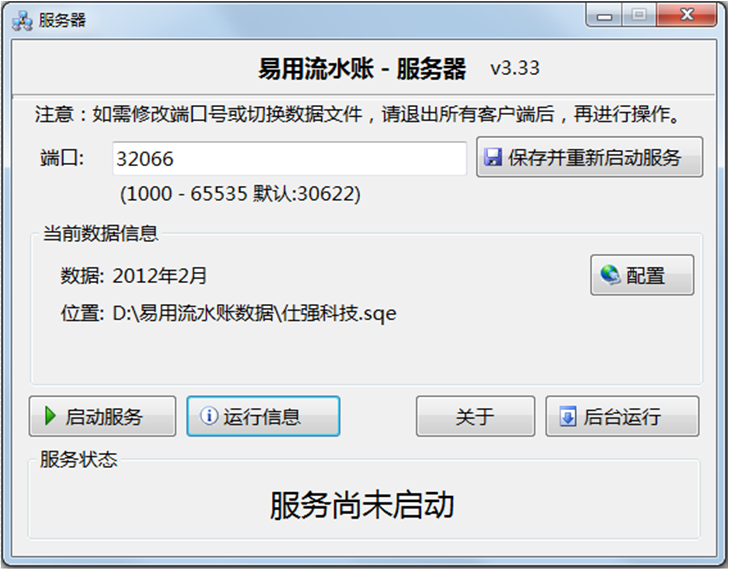The height and width of the screenshot is (569, 729).
Task: Send the app to 后台运行
Action: pos(622,416)
